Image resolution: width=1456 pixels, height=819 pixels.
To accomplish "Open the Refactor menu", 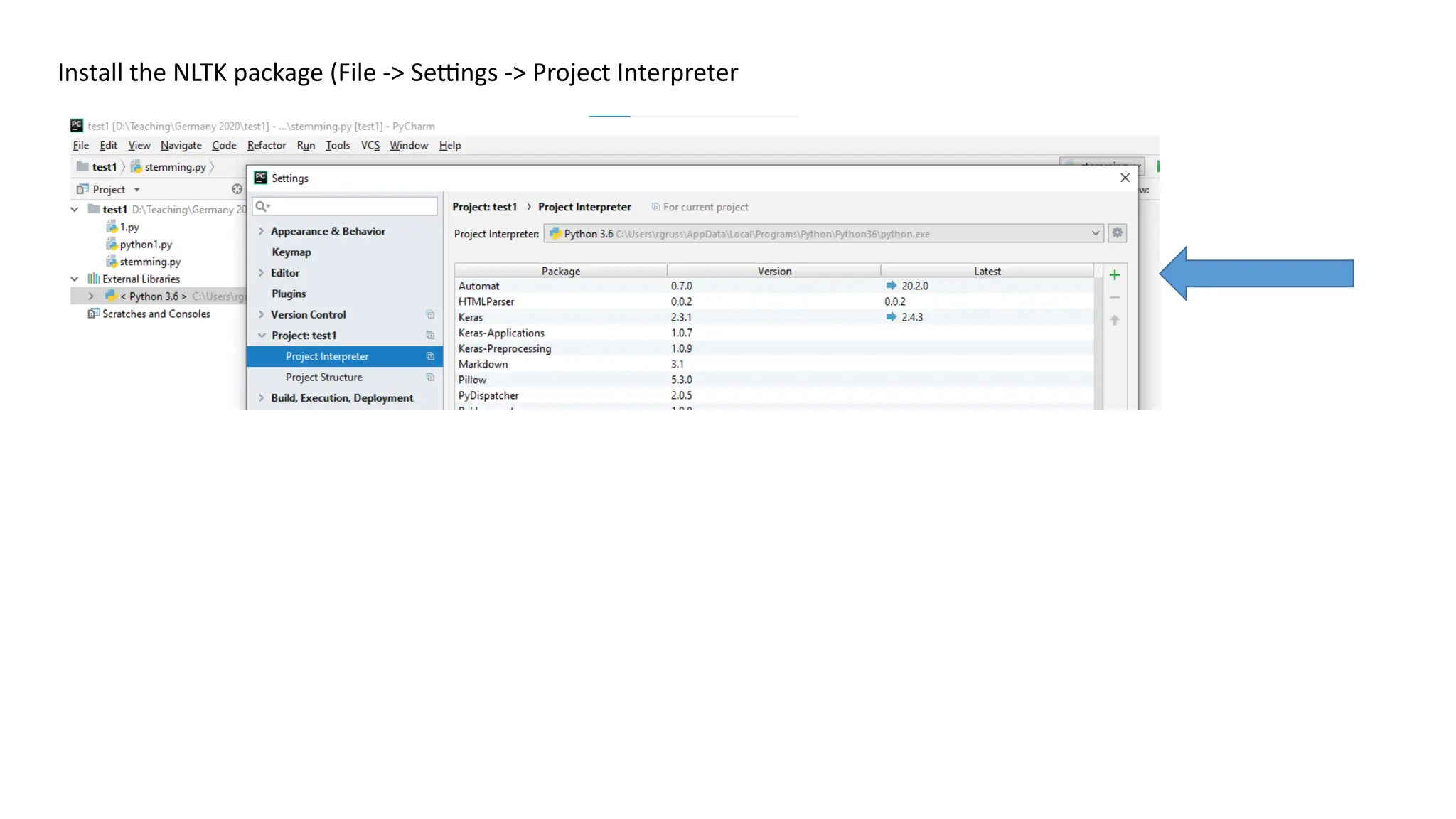I will (x=267, y=145).
